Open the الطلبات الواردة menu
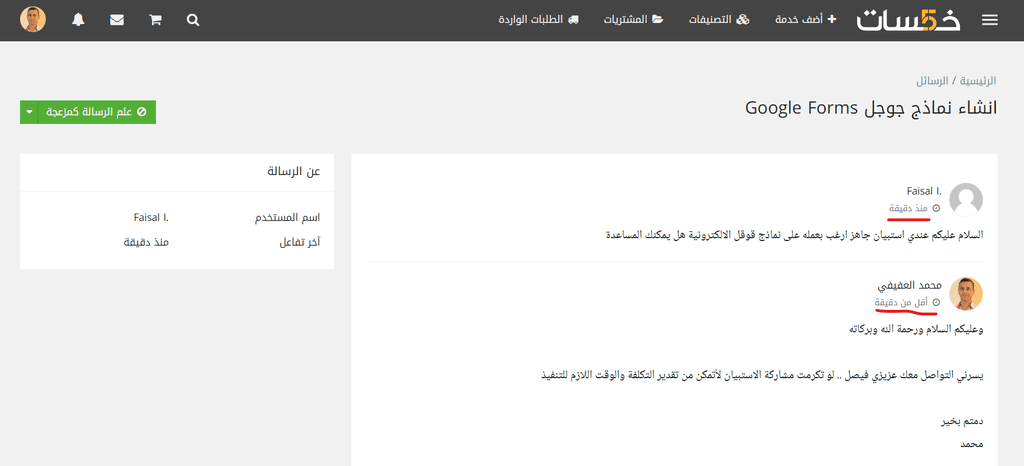This screenshot has height=466, width=1024. tap(539, 20)
